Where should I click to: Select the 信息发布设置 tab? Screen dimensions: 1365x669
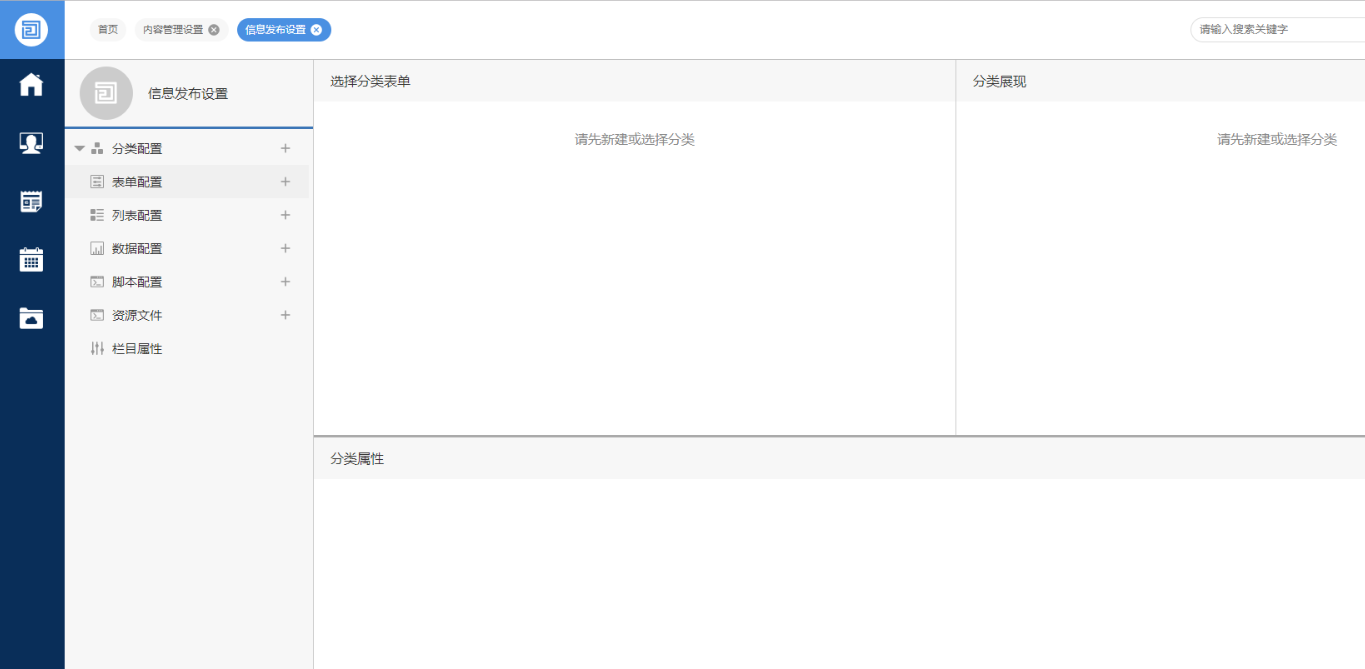[275, 29]
